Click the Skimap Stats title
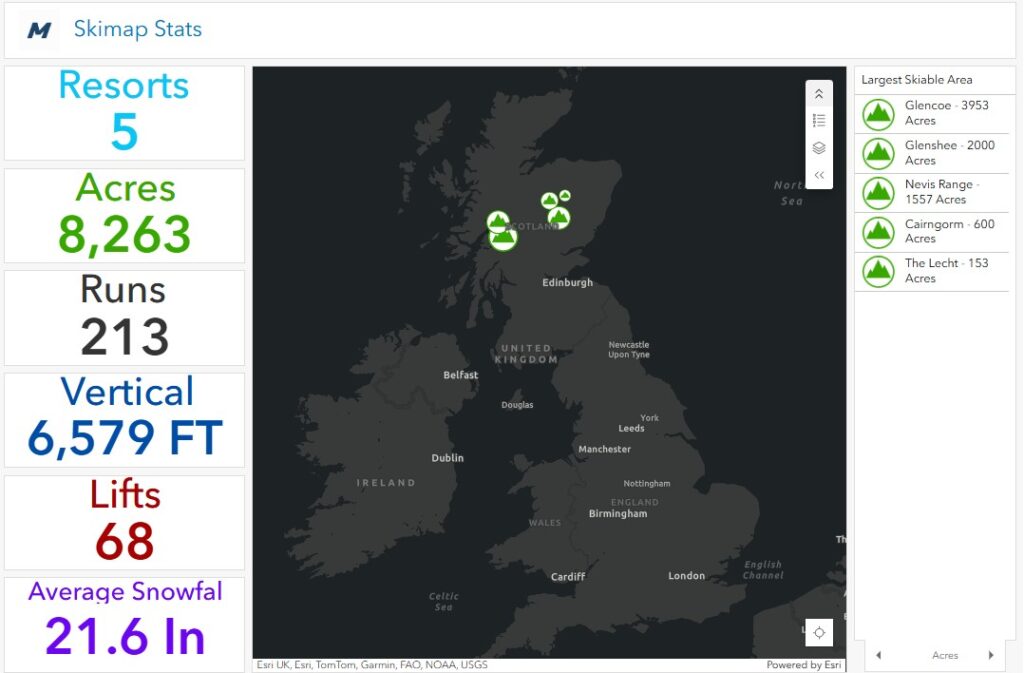The width and height of the screenshot is (1024, 673). pyautogui.click(x=138, y=29)
